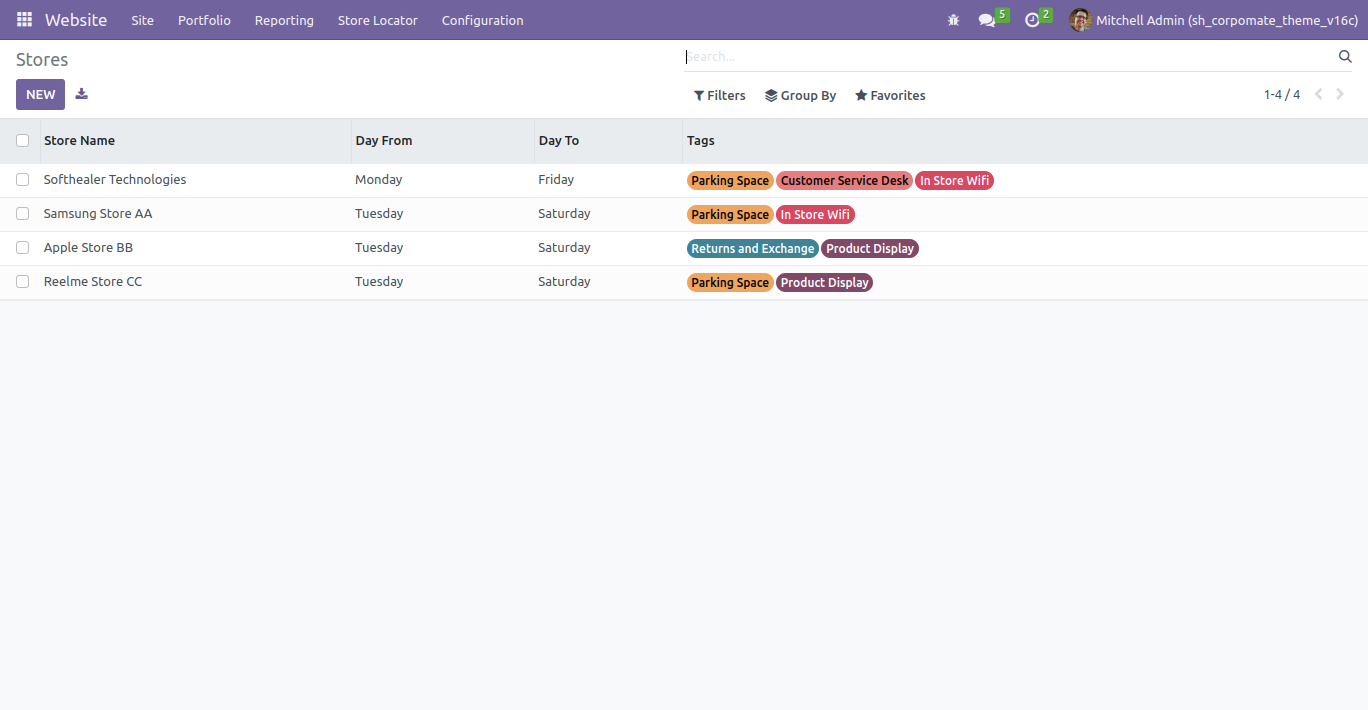The image size is (1368, 710).
Task: Click Monday in Softhealer row
Action: (x=379, y=180)
